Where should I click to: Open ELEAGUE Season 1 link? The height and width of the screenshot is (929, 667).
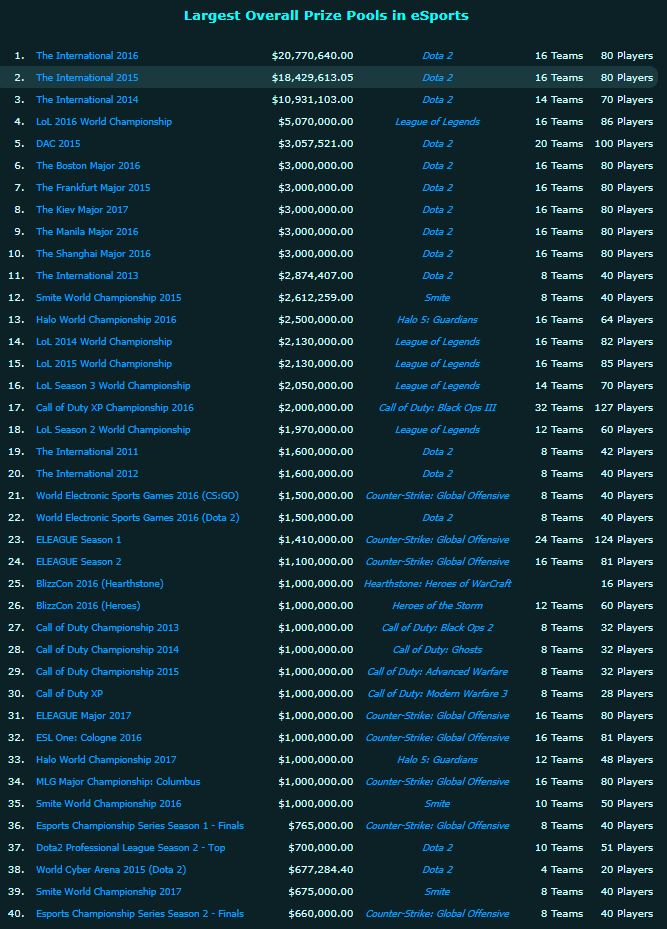79,539
